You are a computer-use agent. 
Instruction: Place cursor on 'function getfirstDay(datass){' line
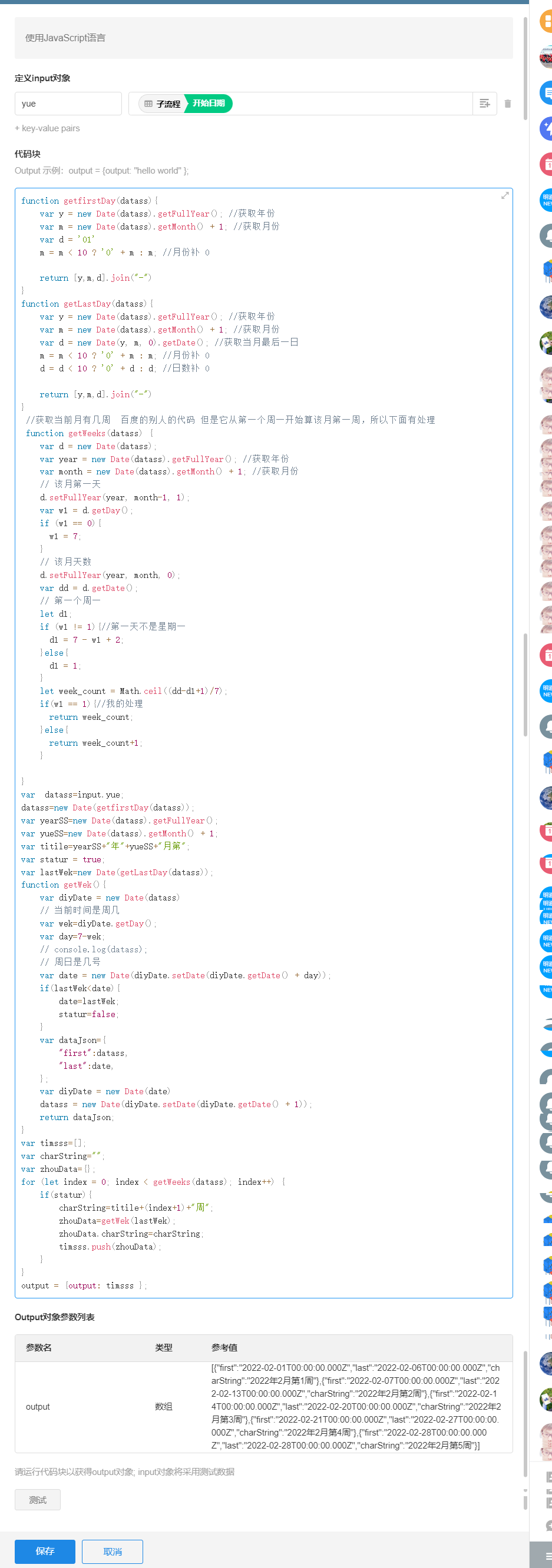[x=90, y=201]
